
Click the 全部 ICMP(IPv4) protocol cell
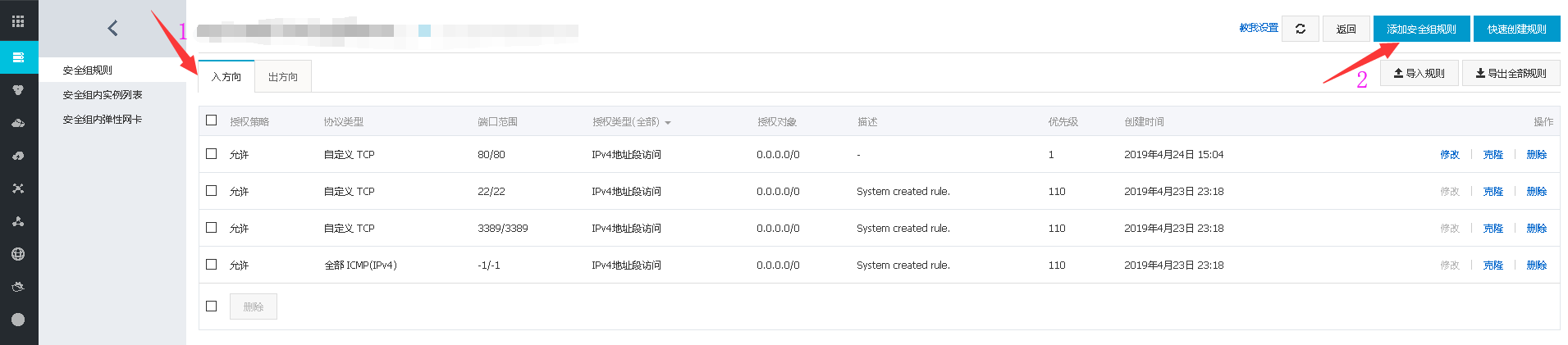click(x=361, y=266)
